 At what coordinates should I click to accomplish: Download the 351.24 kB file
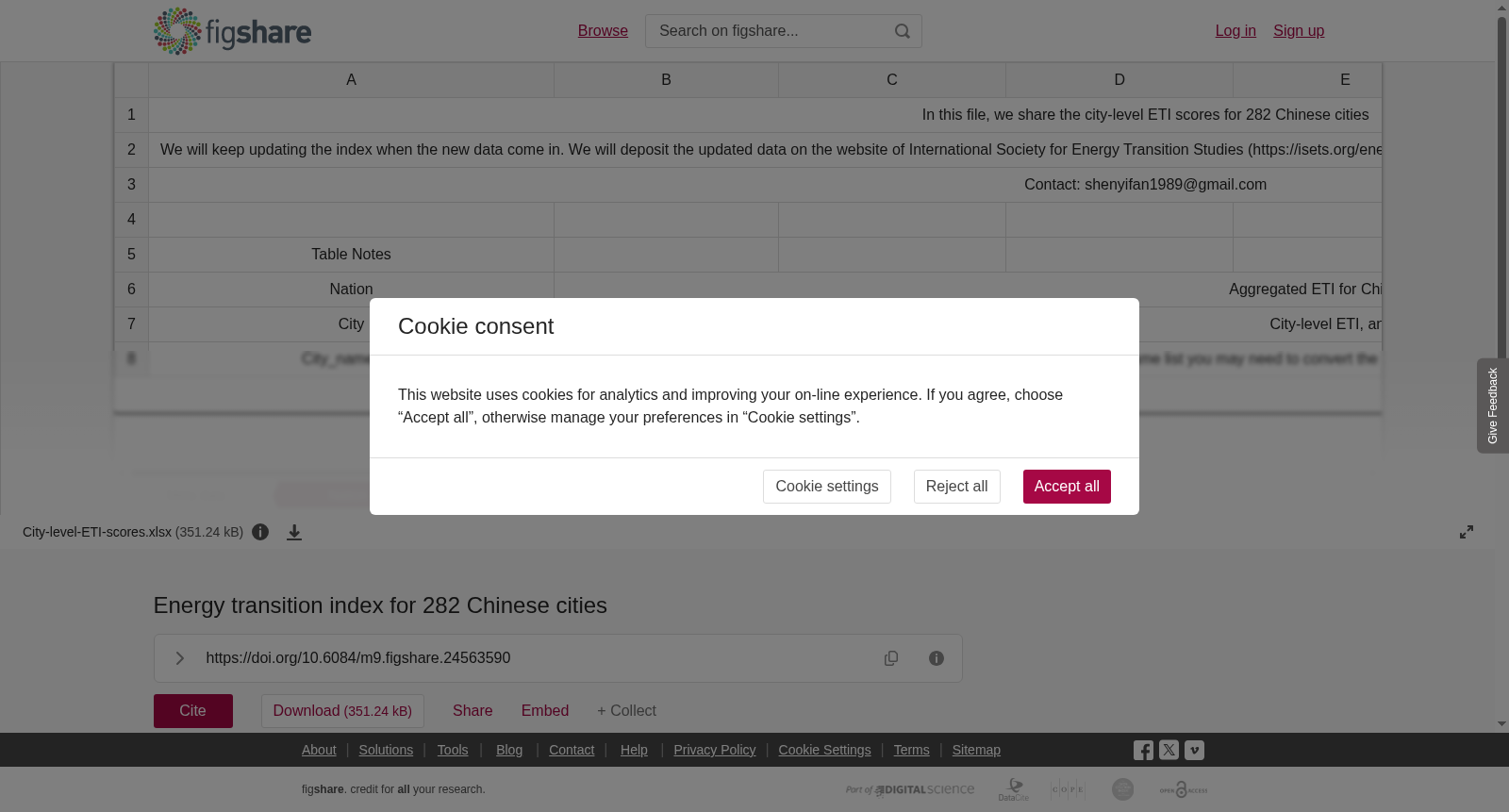tap(342, 711)
